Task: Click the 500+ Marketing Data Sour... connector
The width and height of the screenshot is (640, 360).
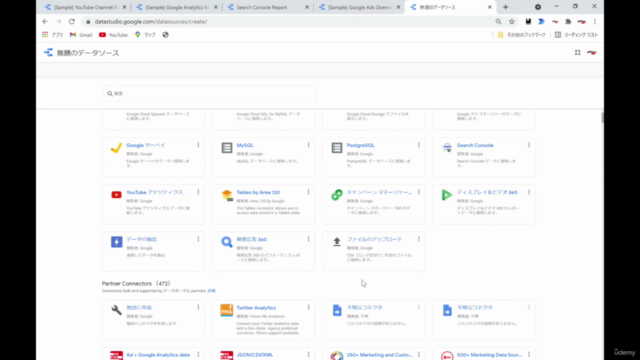Action: click(489, 355)
